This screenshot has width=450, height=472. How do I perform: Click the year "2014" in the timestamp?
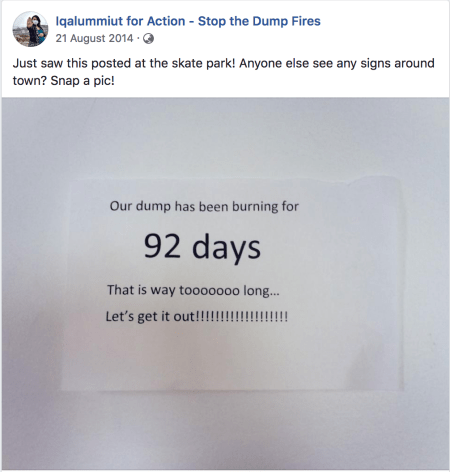[x=121, y=38]
